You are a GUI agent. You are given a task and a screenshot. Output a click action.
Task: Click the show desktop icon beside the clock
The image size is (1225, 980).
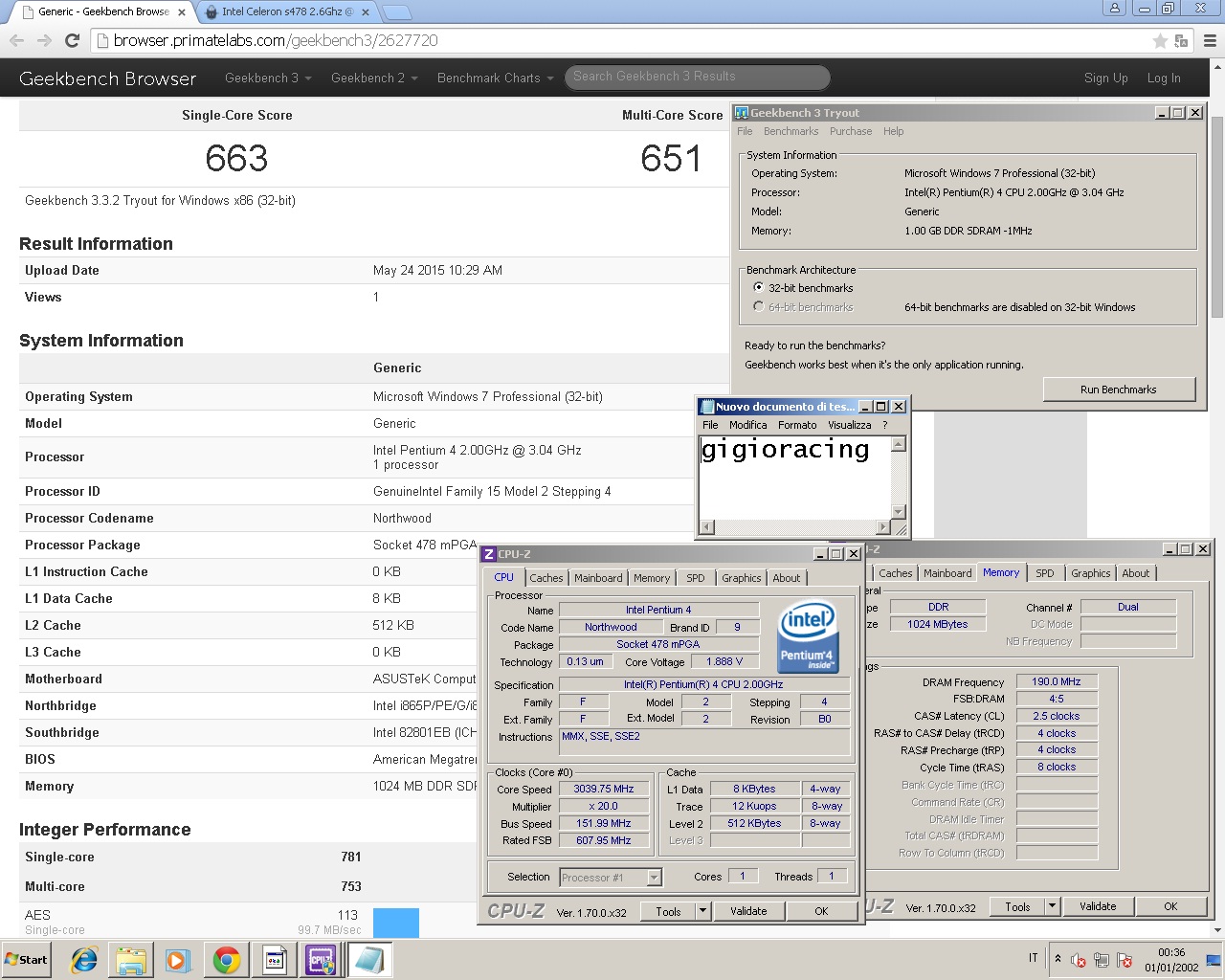[x=1214, y=960]
